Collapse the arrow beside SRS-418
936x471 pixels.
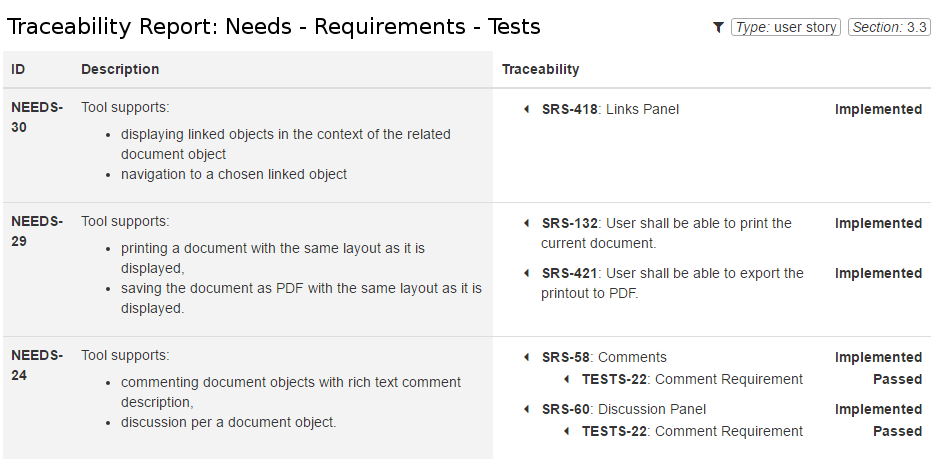click(527, 110)
